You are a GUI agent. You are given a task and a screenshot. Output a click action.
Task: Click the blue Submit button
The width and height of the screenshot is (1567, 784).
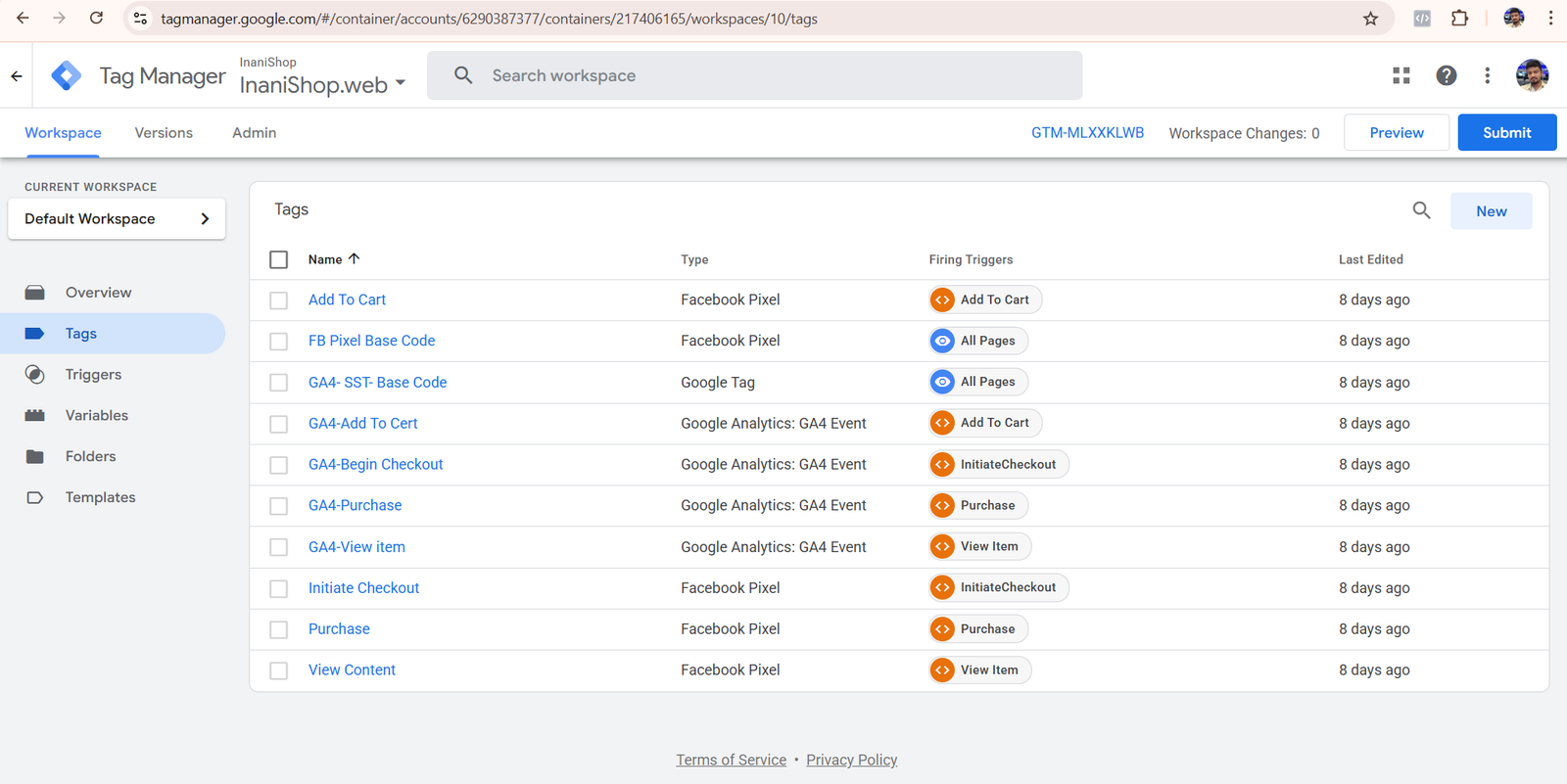pos(1506,133)
